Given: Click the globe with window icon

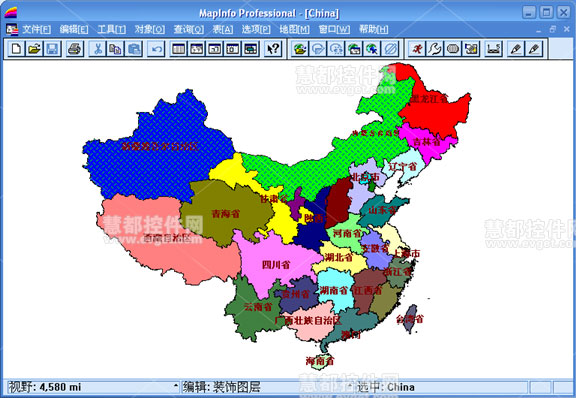Looking at the screenshot, I should pos(354,49).
